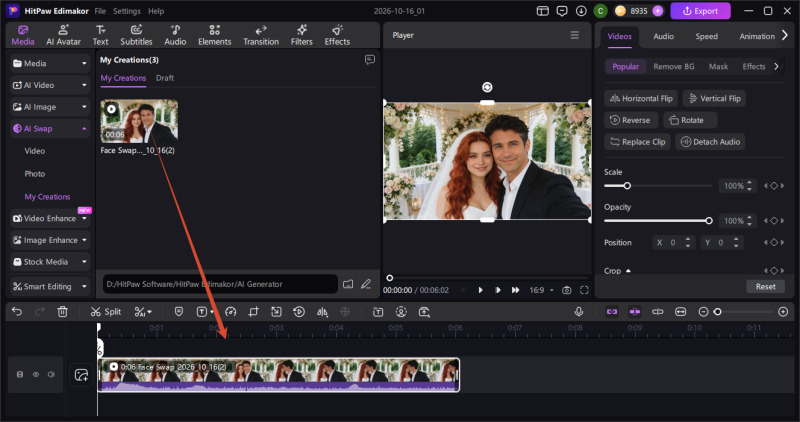Toggle track visibility eye icon
The image size is (800, 422).
click(36, 375)
